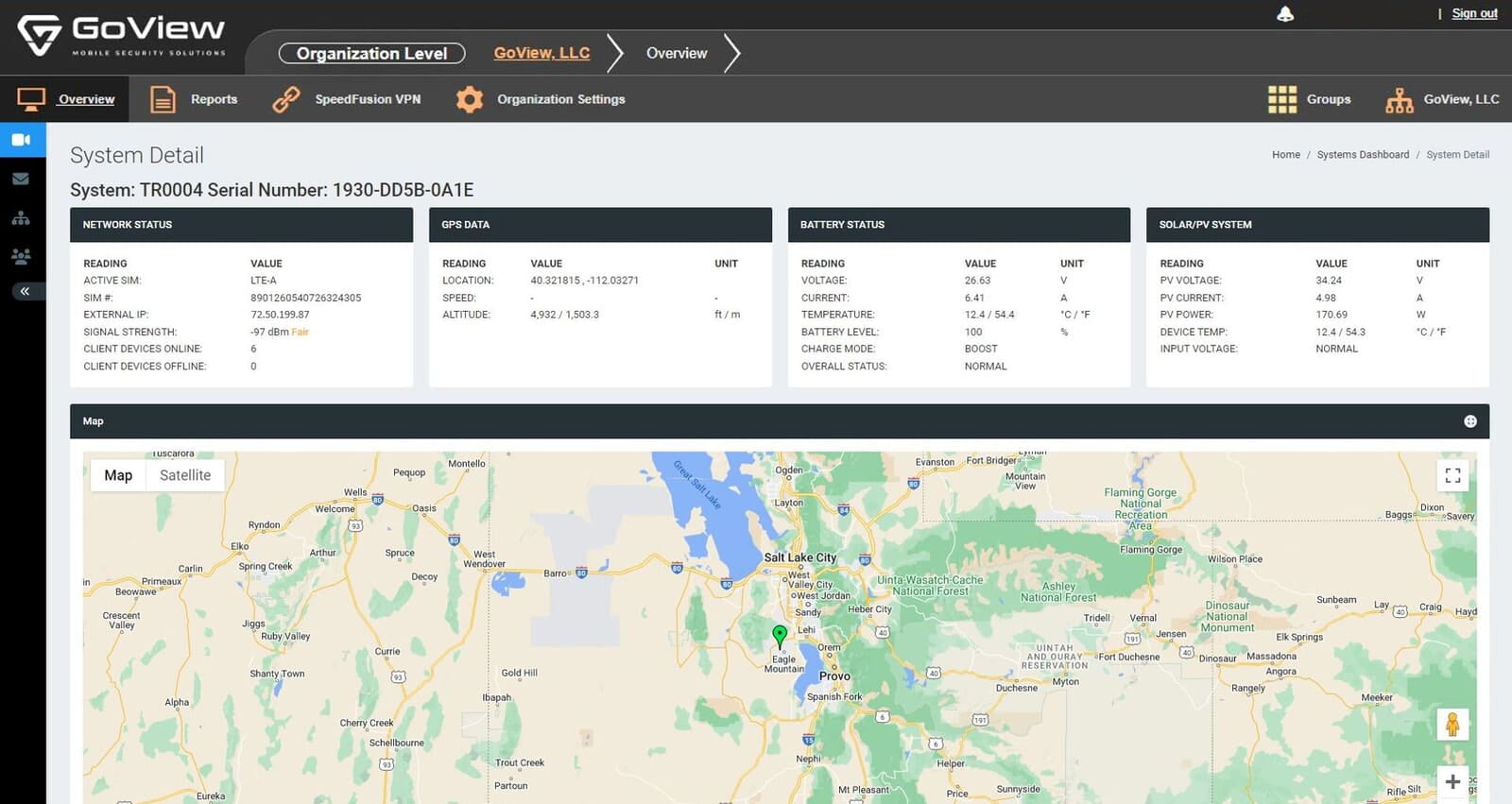Select the camera sidebar icon
1512x804 pixels.
tap(22, 140)
